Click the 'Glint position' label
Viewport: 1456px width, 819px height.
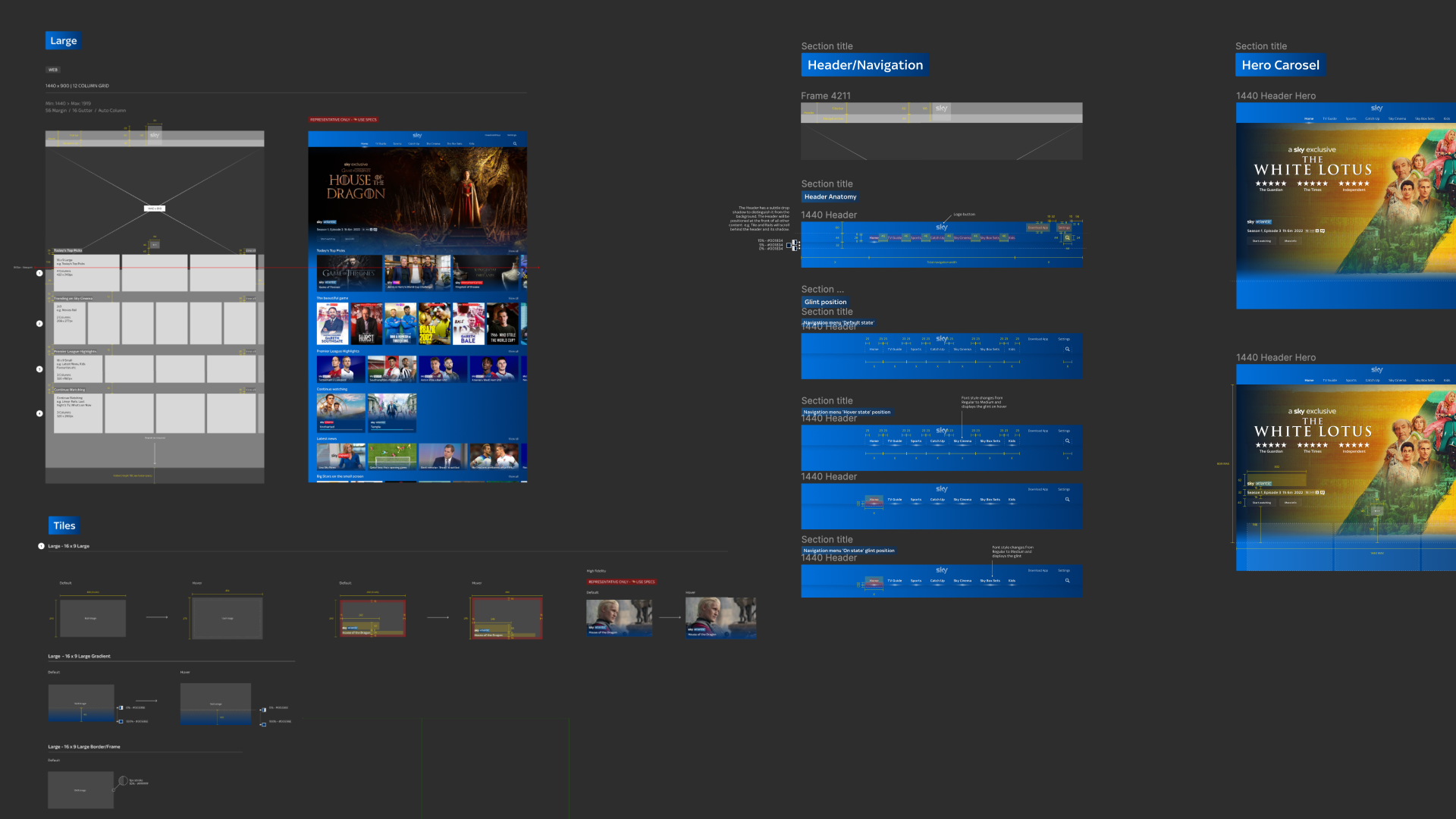pyautogui.click(x=825, y=302)
